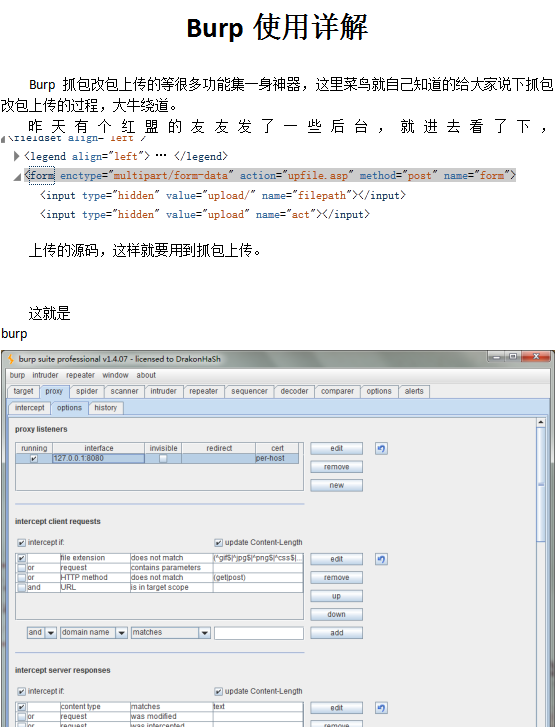The width and height of the screenshot is (560, 727).
Task: Click the 'redirect' column header
Action: coord(219,448)
